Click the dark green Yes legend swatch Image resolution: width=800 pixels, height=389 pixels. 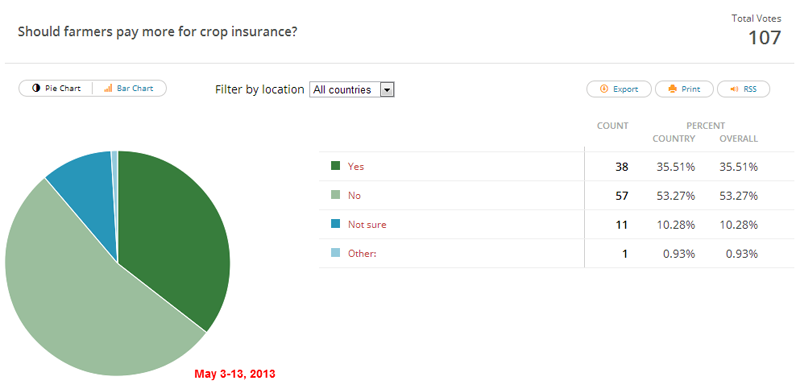coord(335,166)
